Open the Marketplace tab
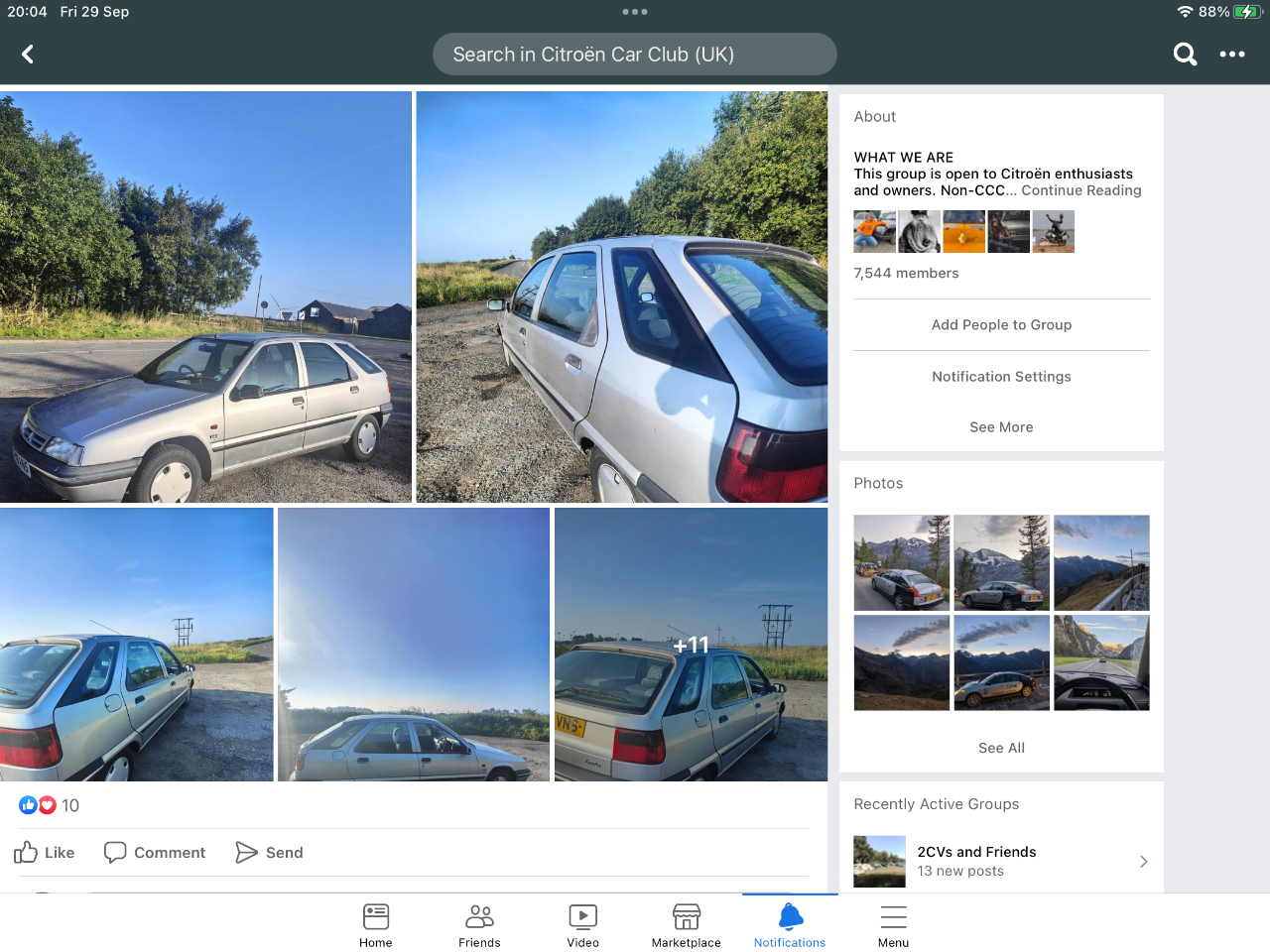Image resolution: width=1270 pixels, height=952 pixels. [687, 925]
